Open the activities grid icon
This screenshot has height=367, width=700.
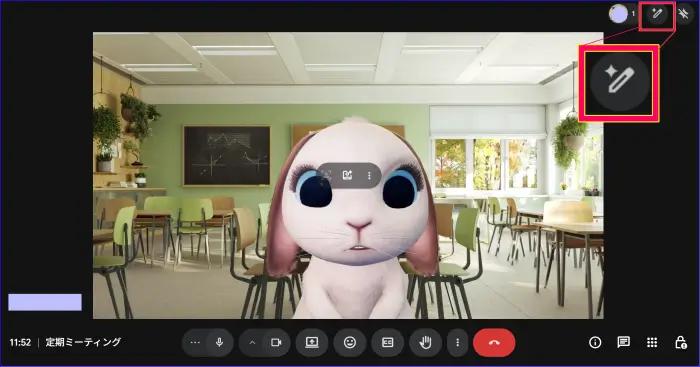(x=652, y=342)
